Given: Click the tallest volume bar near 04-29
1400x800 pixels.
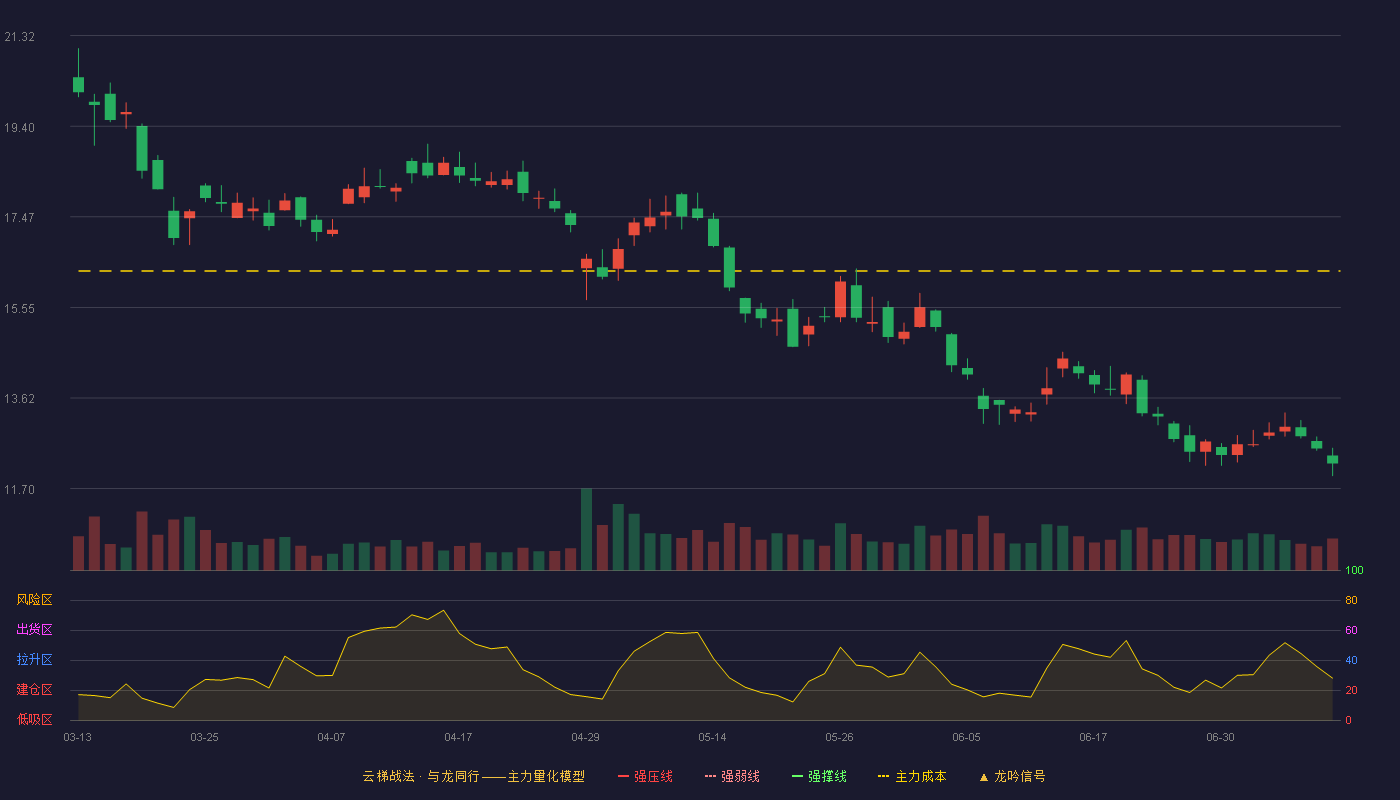Looking at the screenshot, I should (586, 529).
